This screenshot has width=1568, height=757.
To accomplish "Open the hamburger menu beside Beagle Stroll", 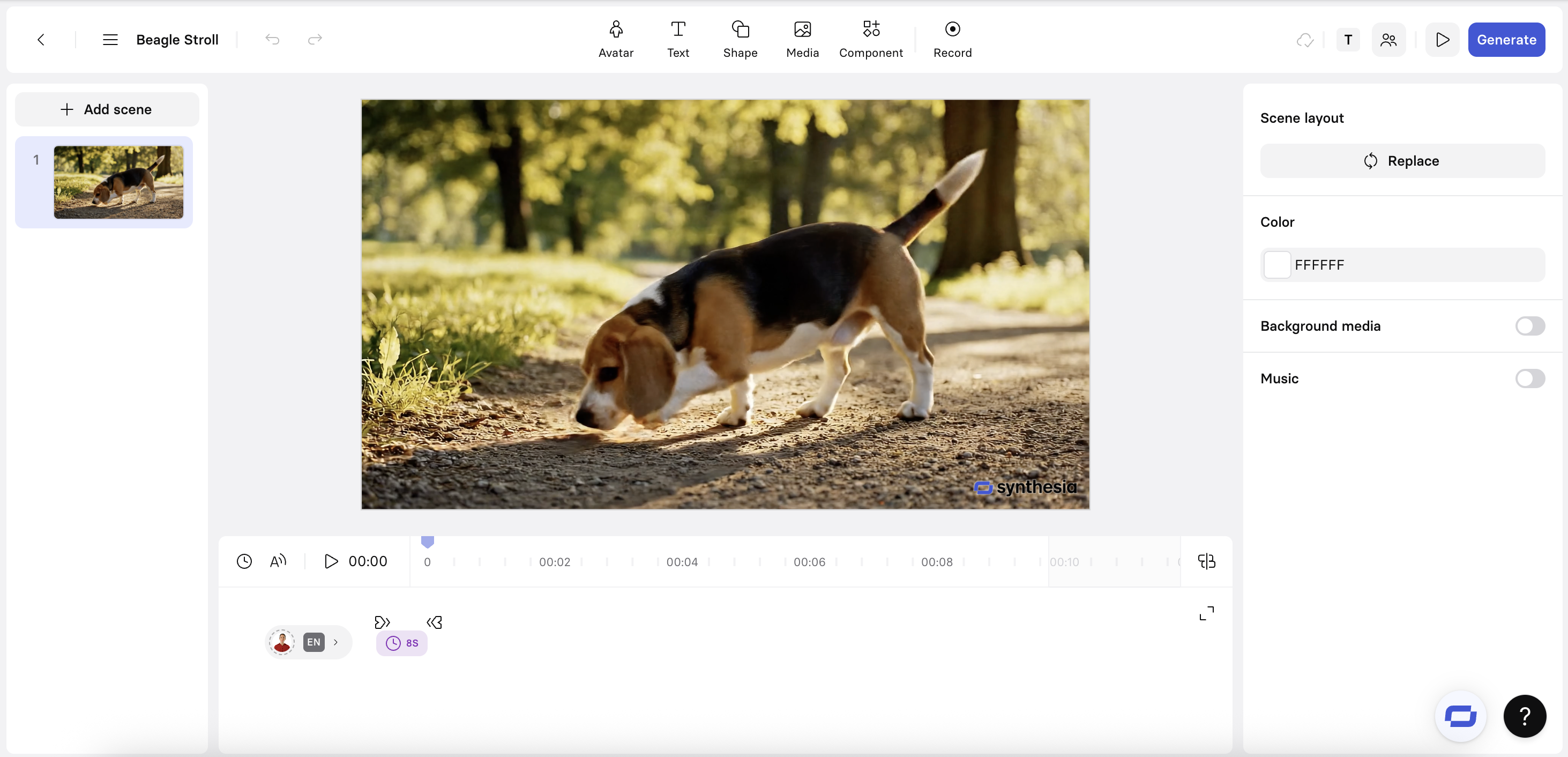I will 110,40.
